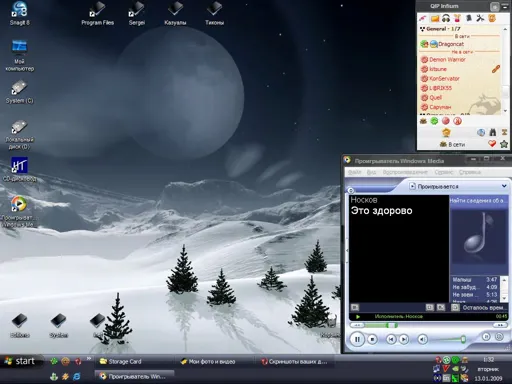Click the pink feather icon in QIP toolbar
The image size is (512, 384).
(423, 18)
